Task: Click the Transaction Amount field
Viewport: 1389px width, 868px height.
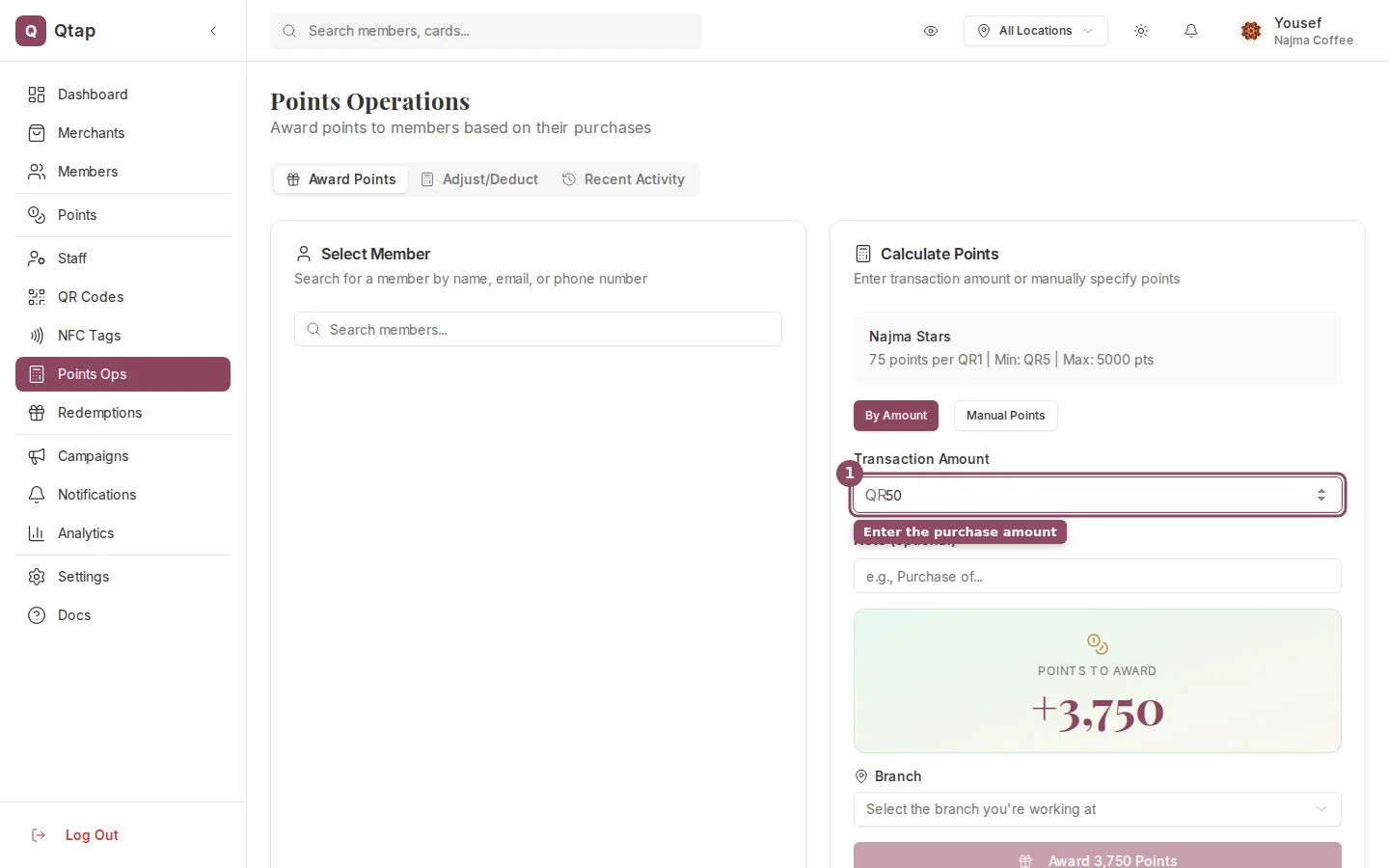Action: tap(1098, 496)
